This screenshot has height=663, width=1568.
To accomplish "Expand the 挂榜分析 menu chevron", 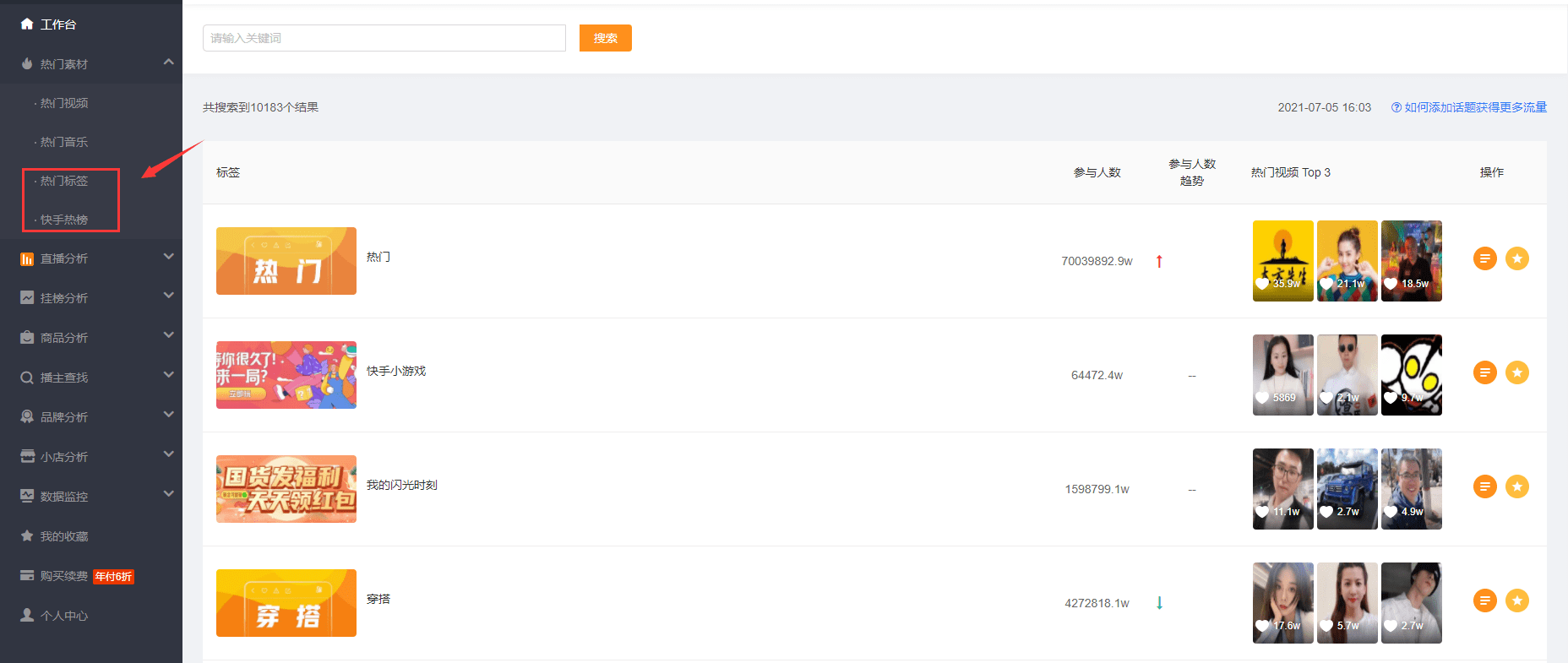I will point(169,296).
